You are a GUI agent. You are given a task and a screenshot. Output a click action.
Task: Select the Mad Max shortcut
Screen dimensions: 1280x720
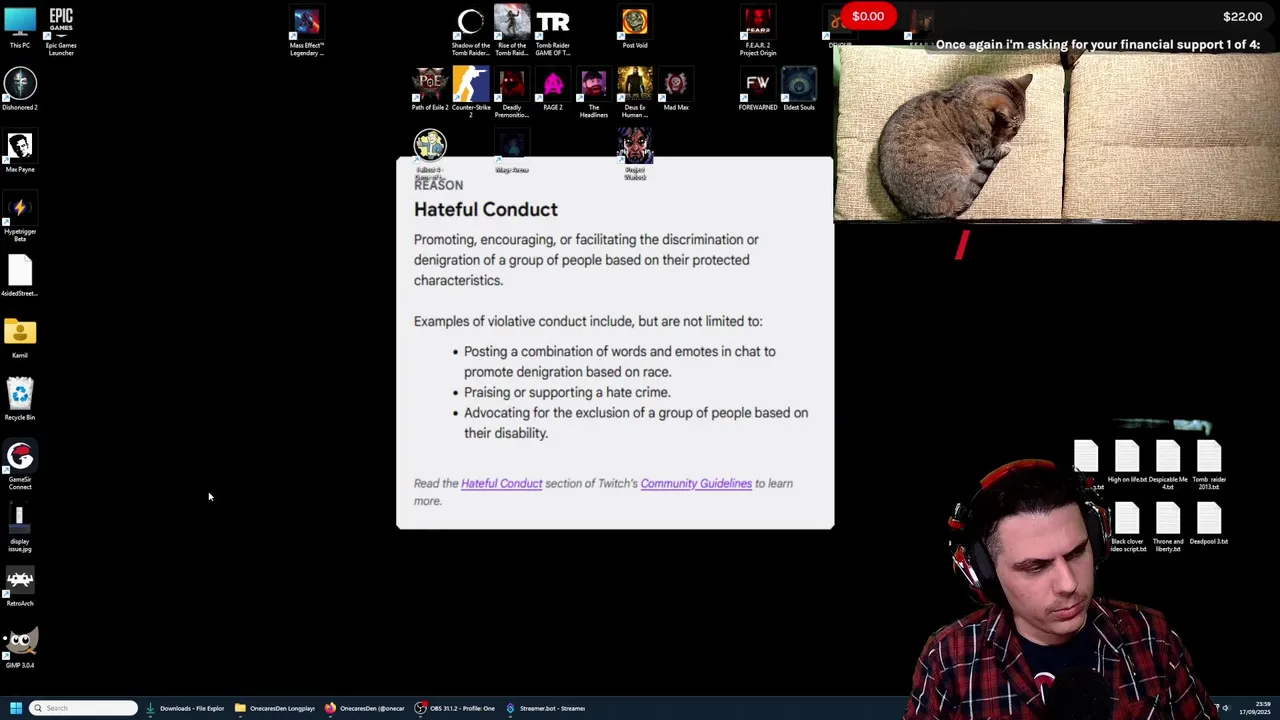pyautogui.click(x=676, y=90)
